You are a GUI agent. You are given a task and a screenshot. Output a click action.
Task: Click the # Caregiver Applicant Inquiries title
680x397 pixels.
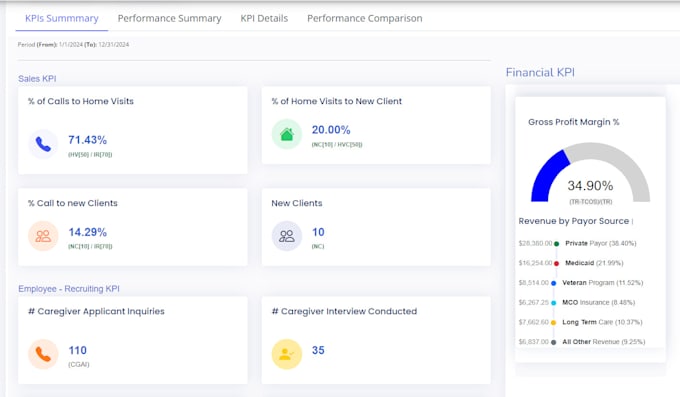click(x=96, y=312)
